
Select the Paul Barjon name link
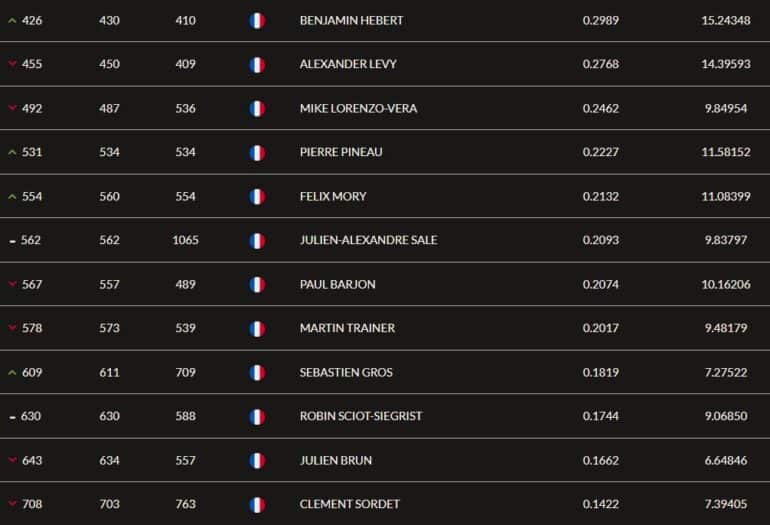pos(337,284)
